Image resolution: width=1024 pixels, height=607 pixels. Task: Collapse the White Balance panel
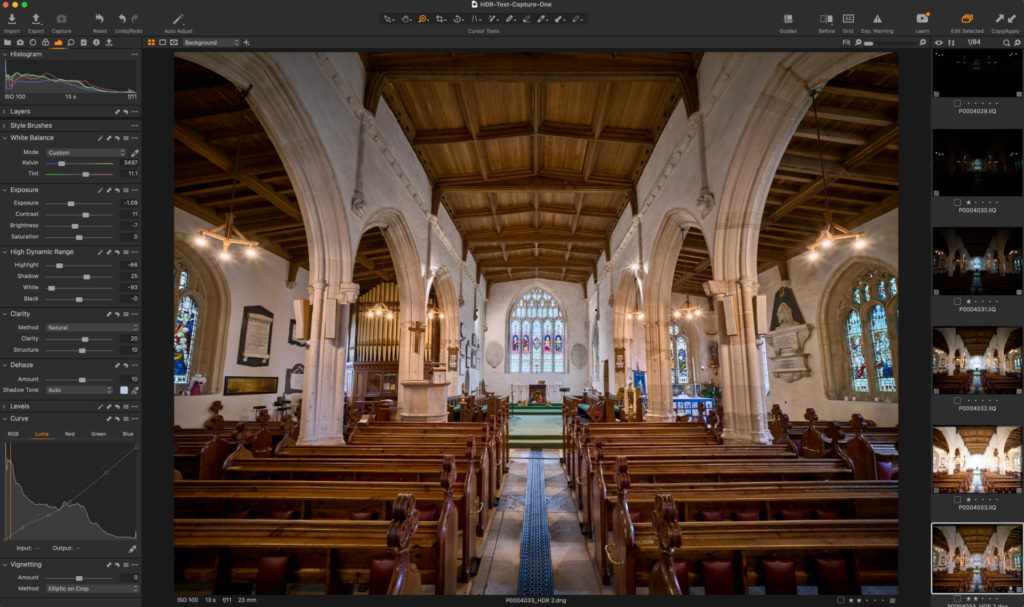tap(5, 138)
